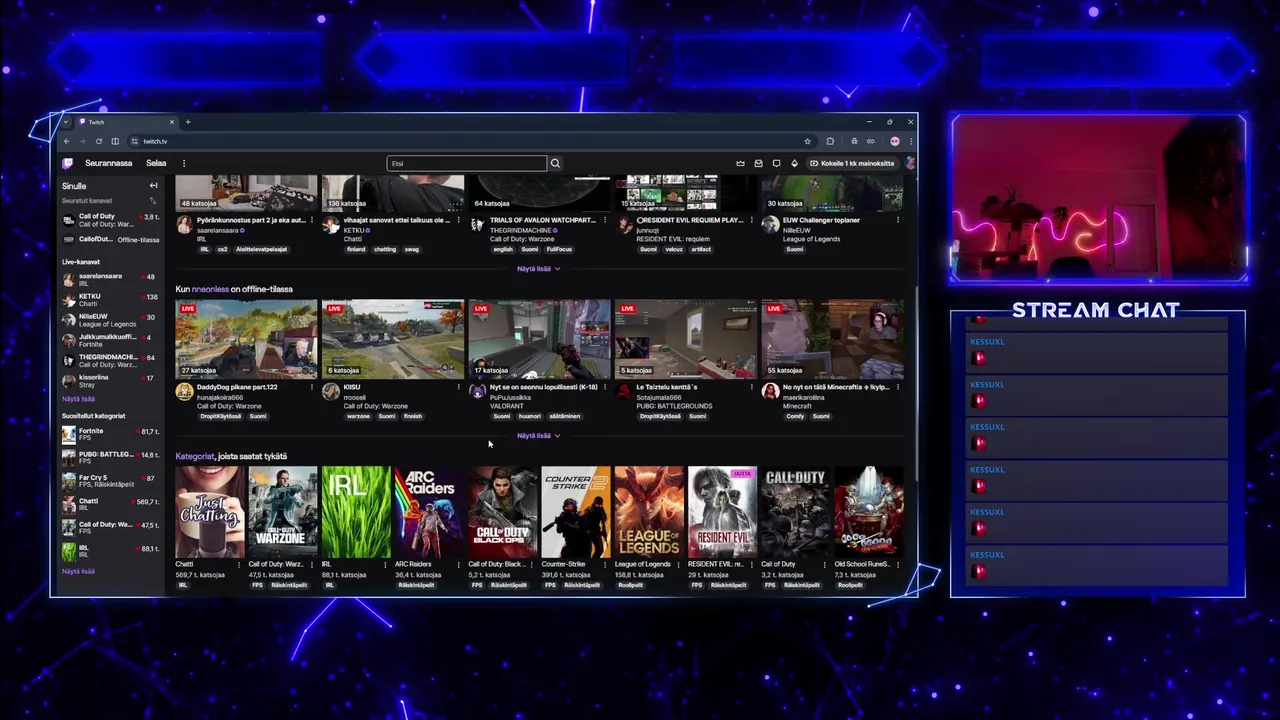Click the PUBG: BATTLEGROUNDS game link under Sotajumala666
1280x720 pixels.
point(674,407)
